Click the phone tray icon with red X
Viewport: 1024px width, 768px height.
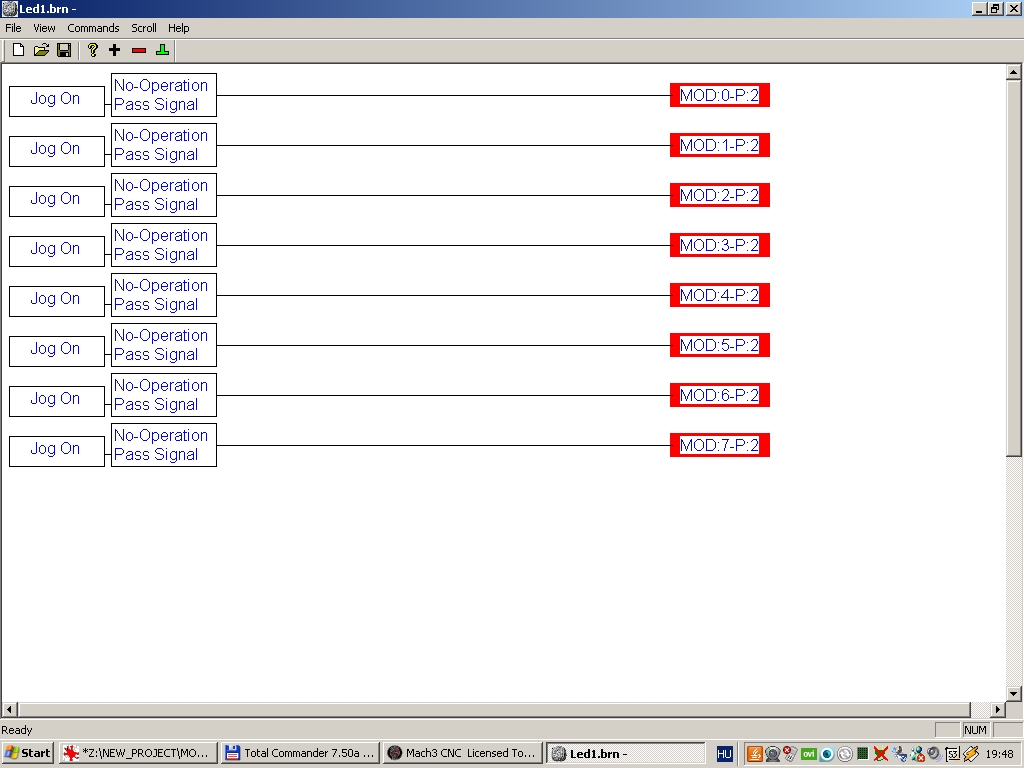click(x=790, y=754)
